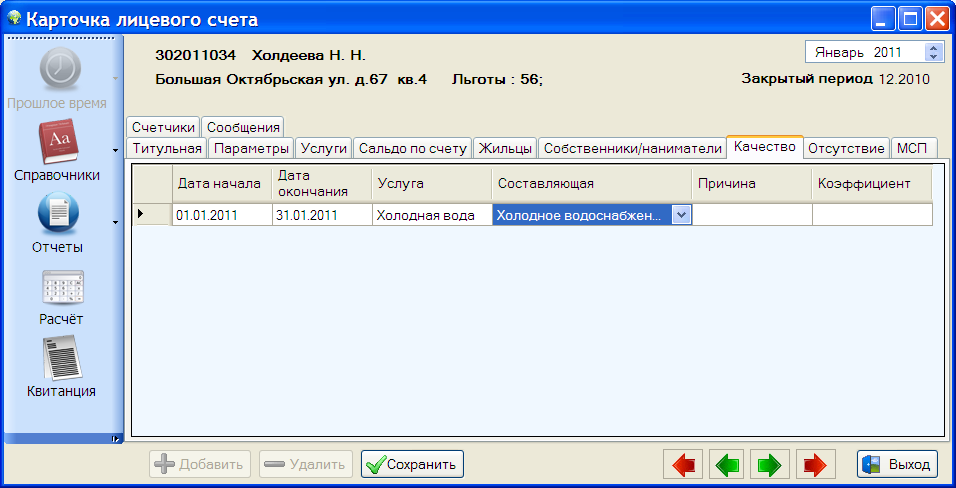Minimize the Карточка лицевого счета window
This screenshot has width=956, height=488.
pyautogui.click(x=882, y=19)
